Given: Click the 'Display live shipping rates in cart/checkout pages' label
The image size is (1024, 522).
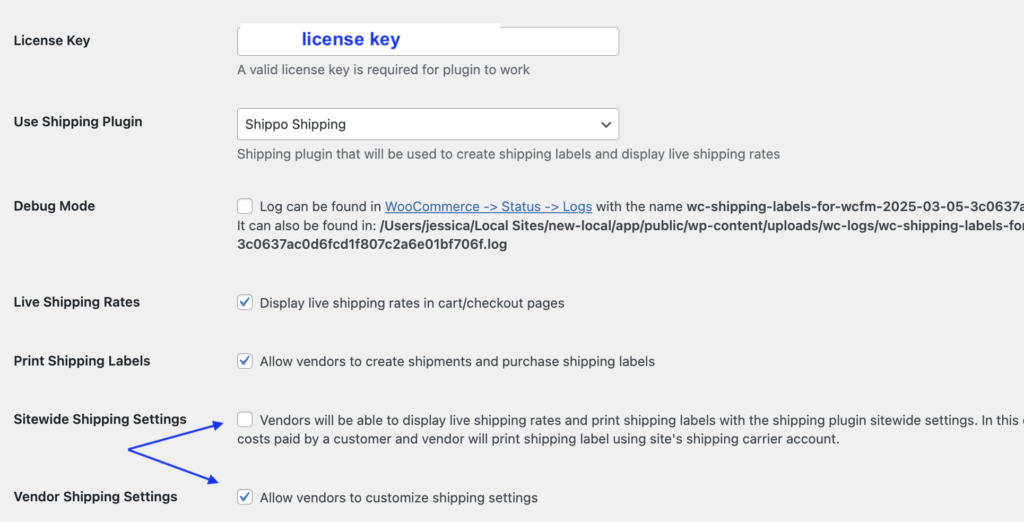Looking at the screenshot, I should click(x=411, y=303).
